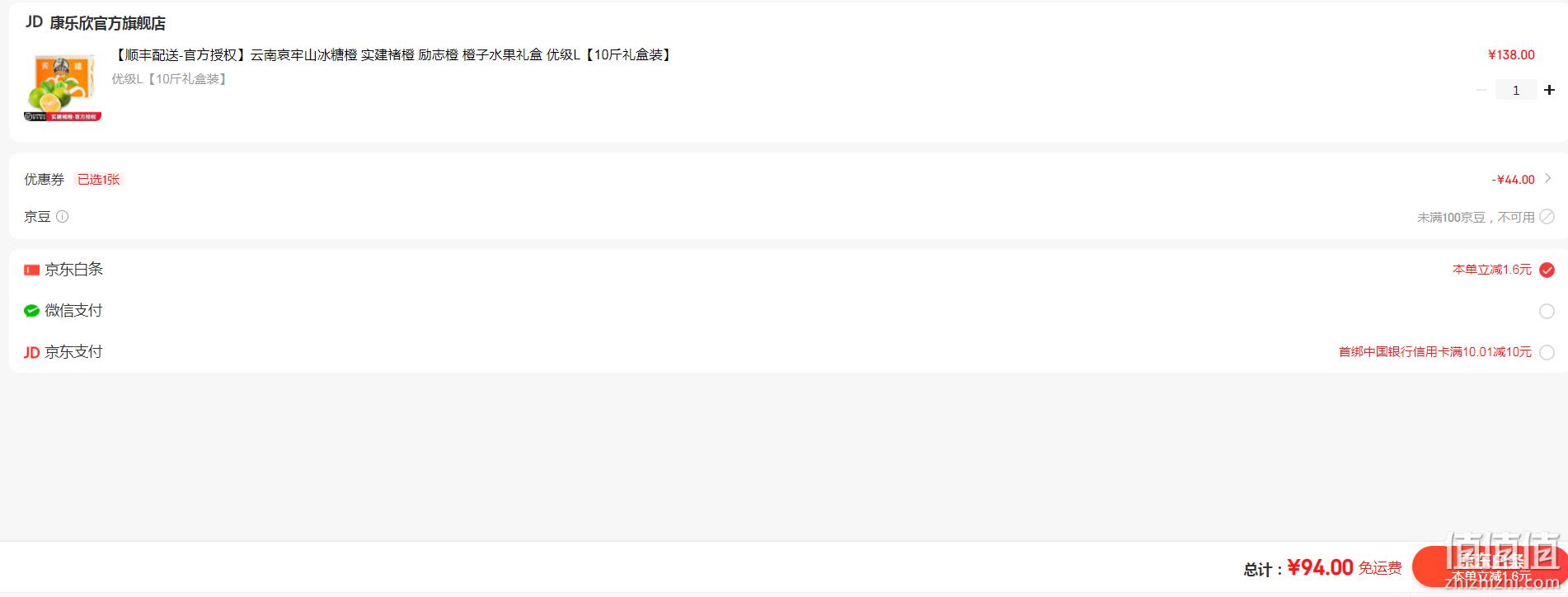
Task: Click the disabled 京豆 unavailable icon
Action: point(1547,217)
